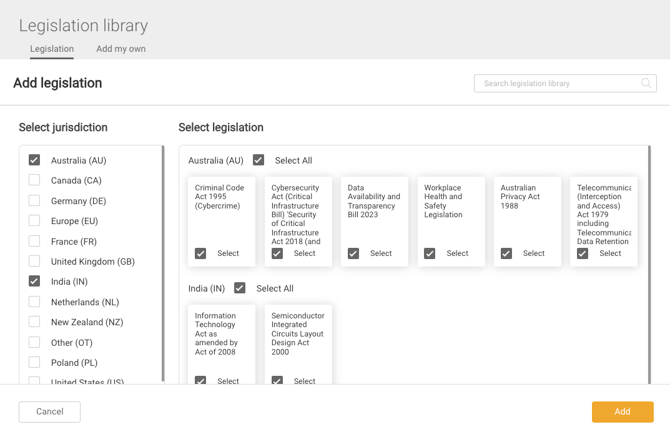Click the Cancel button
The width and height of the screenshot is (670, 437).
50,411
